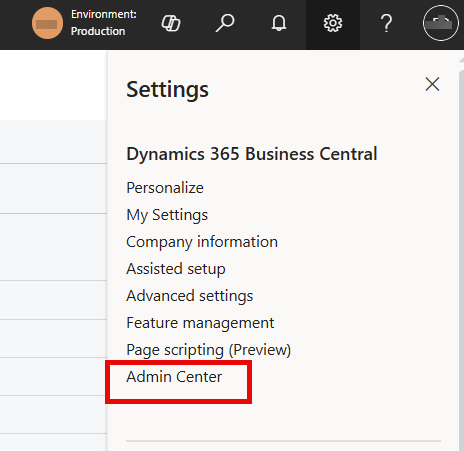
Task: Click the Environment: Production label
Action: [104, 23]
